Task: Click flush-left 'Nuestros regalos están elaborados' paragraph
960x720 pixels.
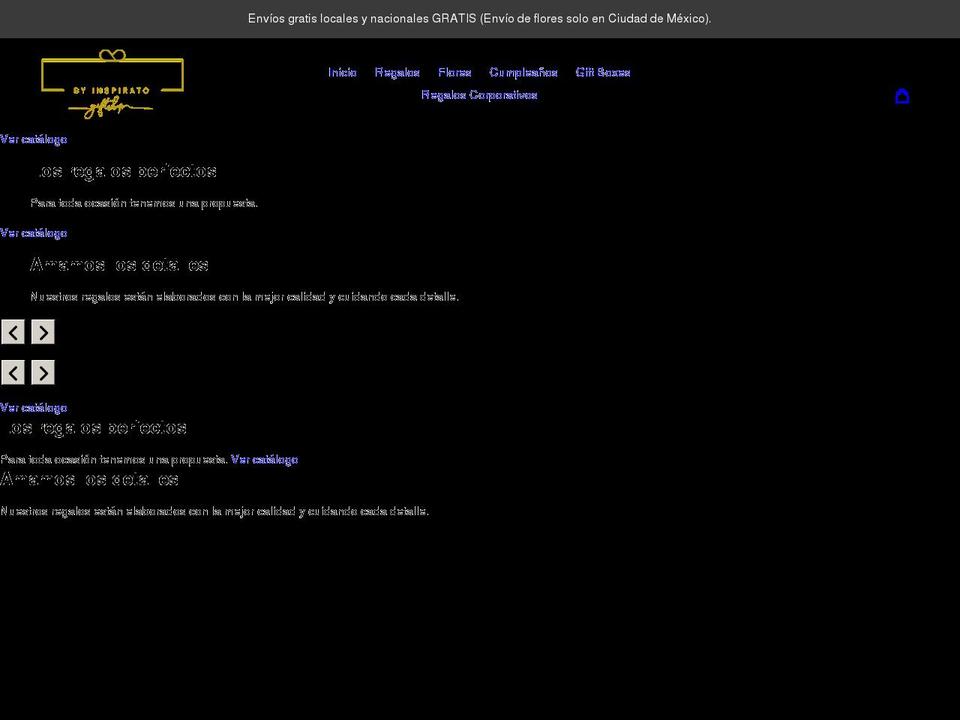Action: point(214,511)
